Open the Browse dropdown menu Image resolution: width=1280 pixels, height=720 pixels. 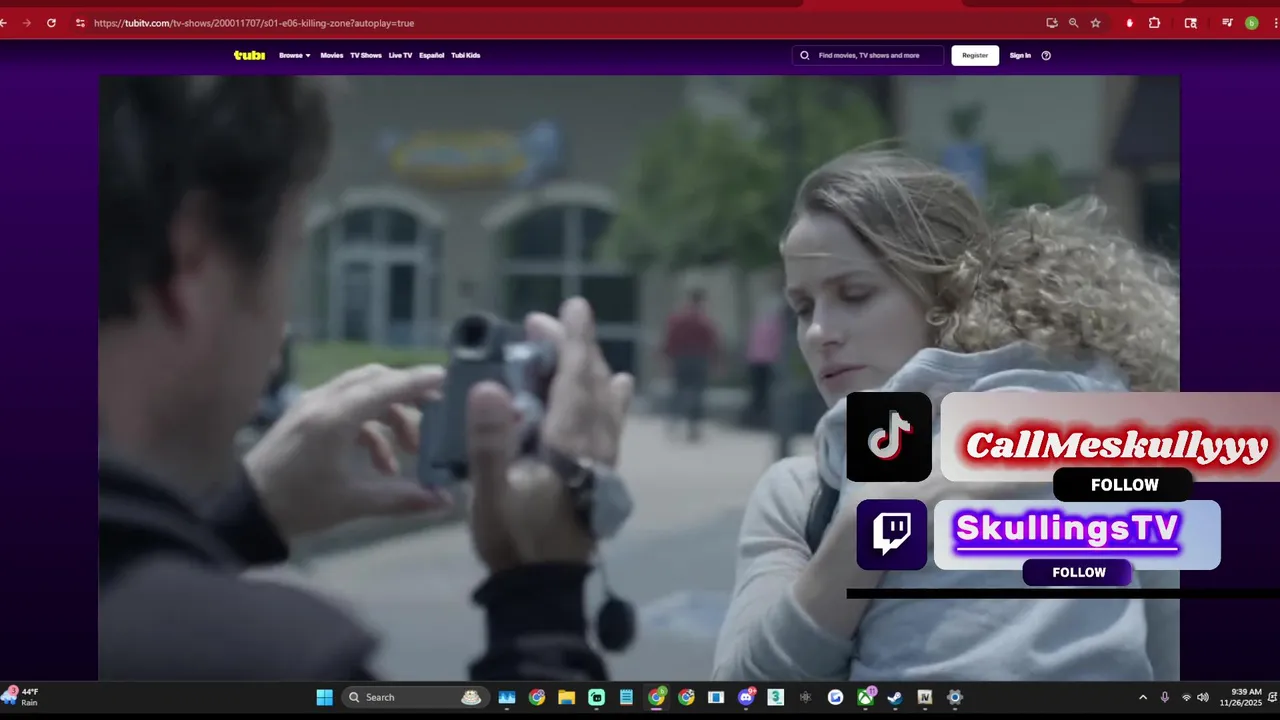point(295,55)
